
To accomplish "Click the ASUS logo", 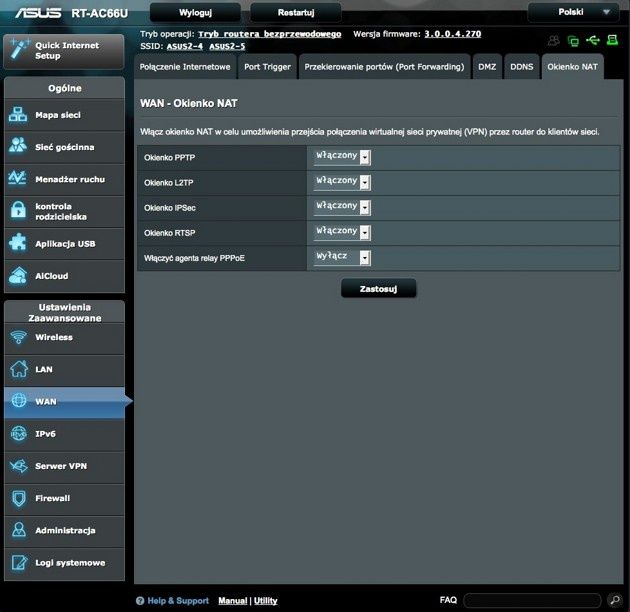I will pos(38,13).
